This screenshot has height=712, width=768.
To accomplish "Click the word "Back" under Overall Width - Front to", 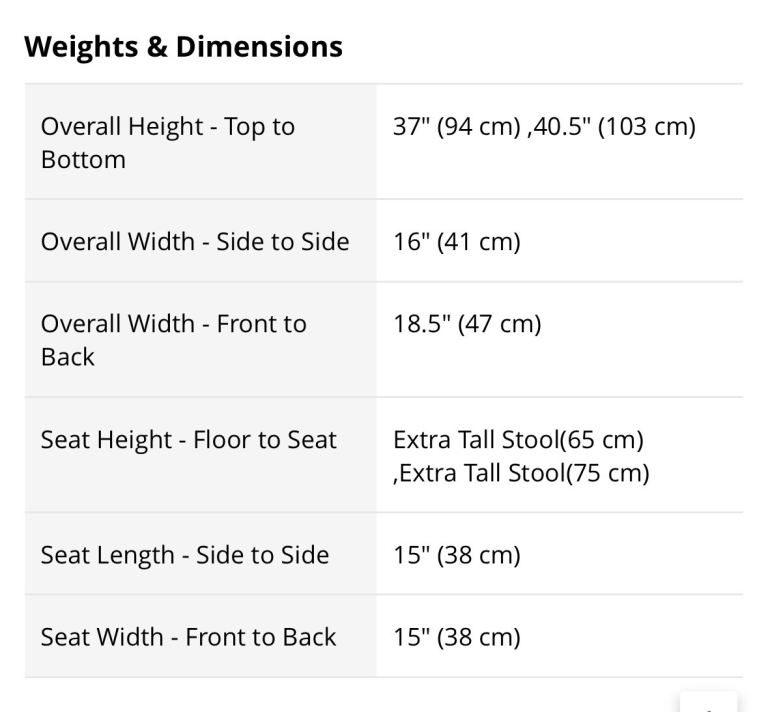I will (68, 357).
